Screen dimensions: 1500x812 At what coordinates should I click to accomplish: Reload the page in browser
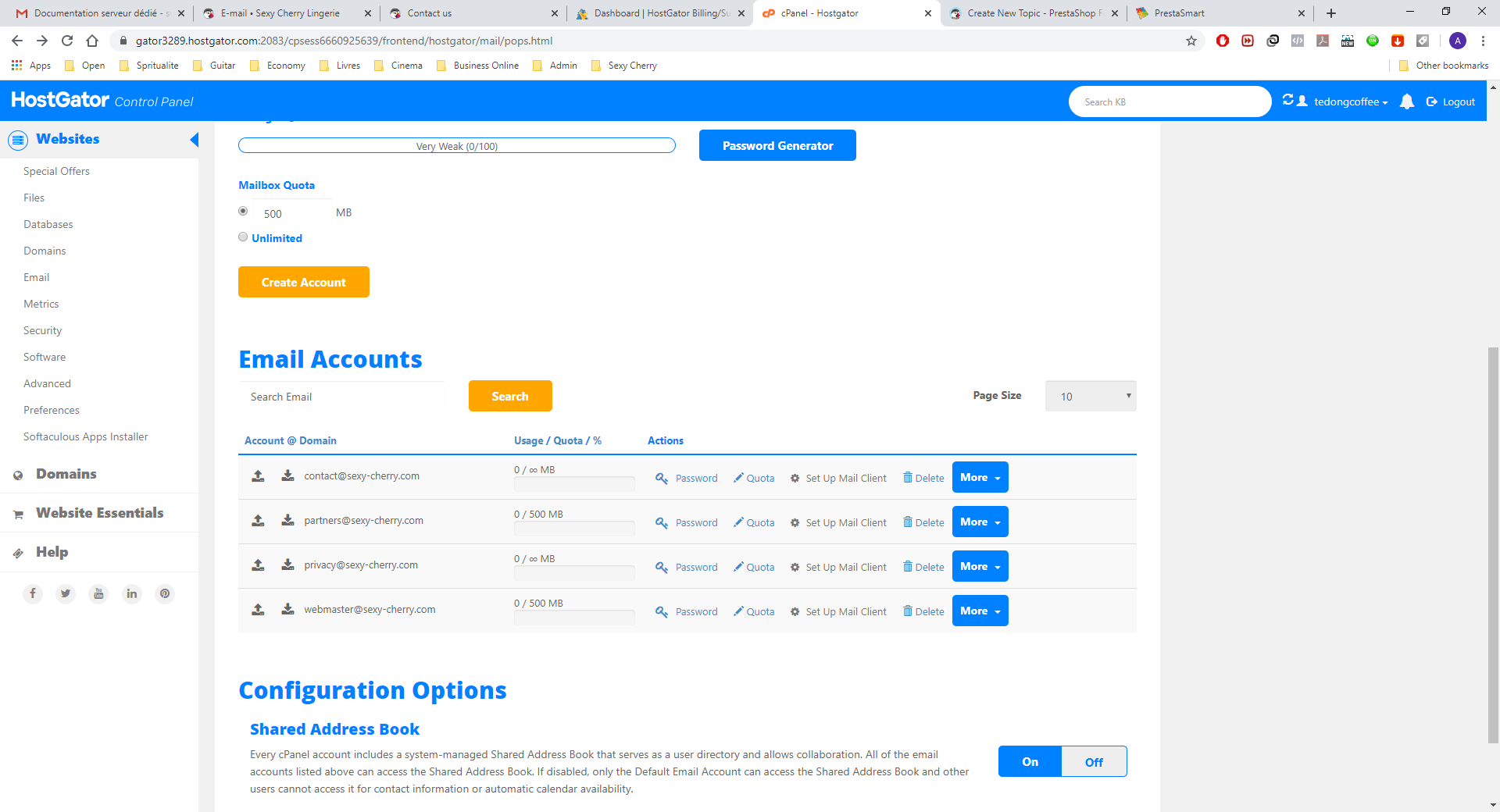tap(67, 41)
